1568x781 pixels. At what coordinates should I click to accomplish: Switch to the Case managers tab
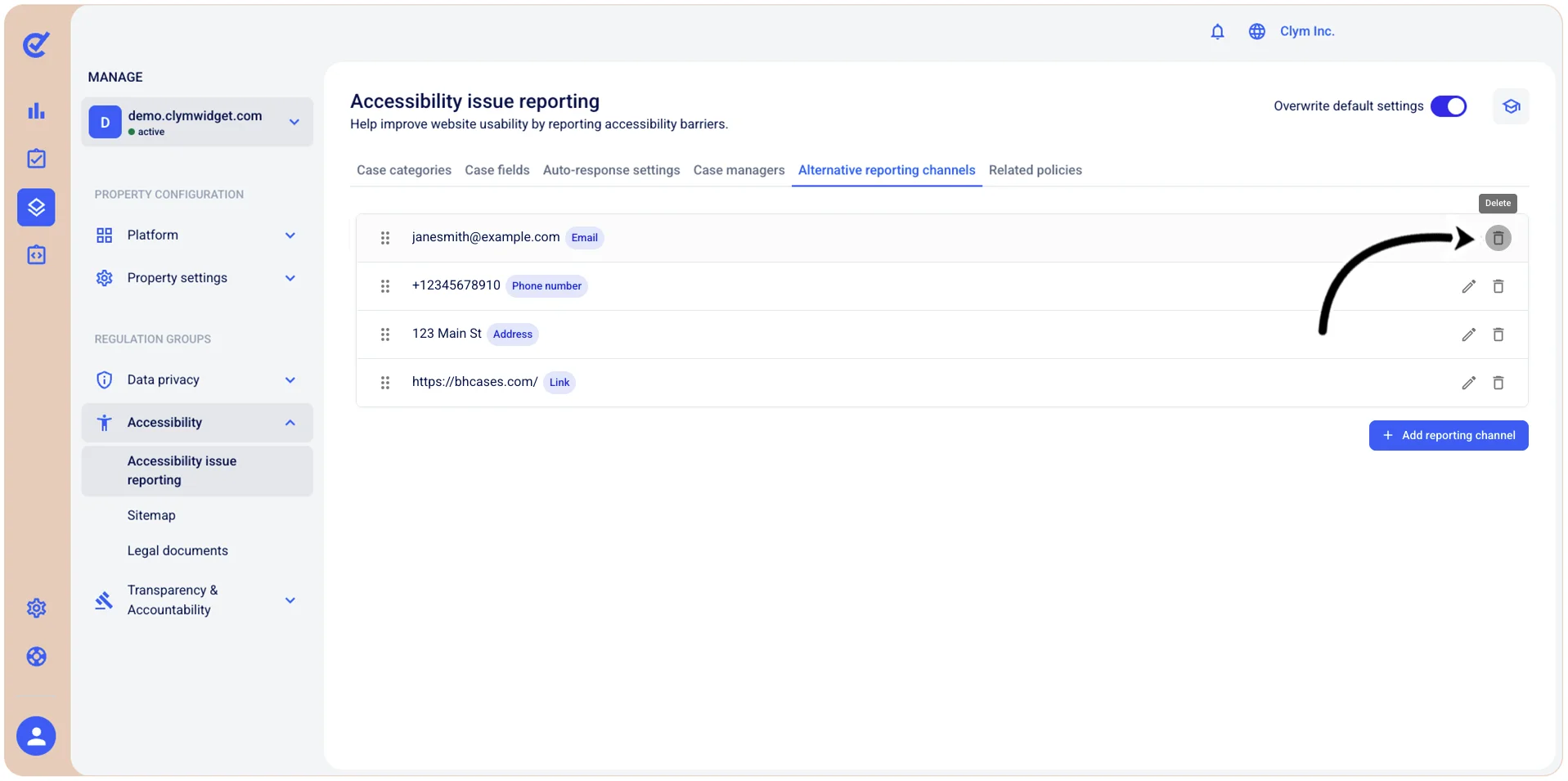coord(739,170)
